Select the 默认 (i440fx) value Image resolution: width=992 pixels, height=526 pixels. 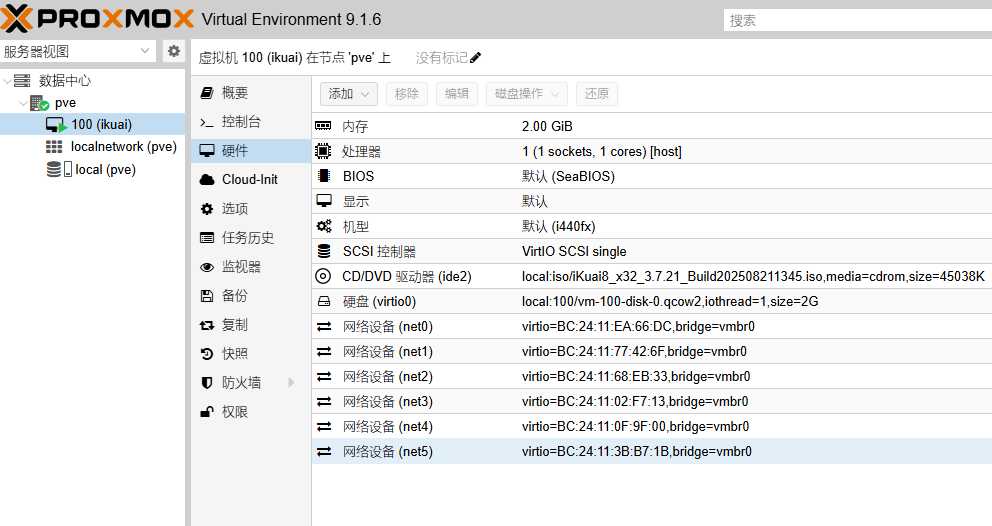[x=559, y=226]
